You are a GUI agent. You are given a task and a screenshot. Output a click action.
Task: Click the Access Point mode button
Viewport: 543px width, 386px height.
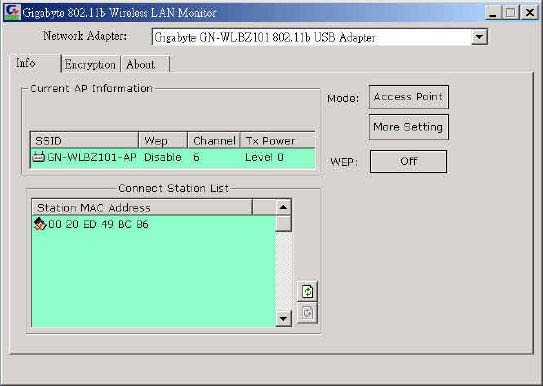[x=409, y=97]
